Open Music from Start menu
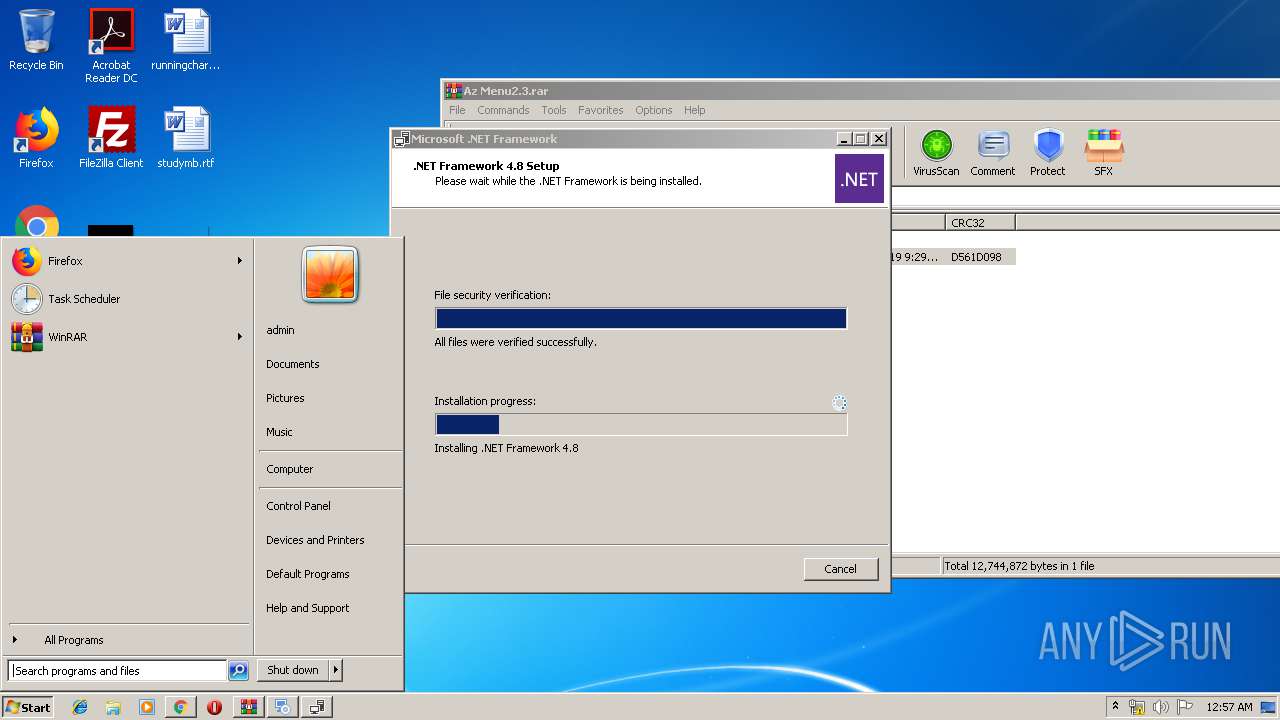The width and height of the screenshot is (1280, 720). coord(279,432)
